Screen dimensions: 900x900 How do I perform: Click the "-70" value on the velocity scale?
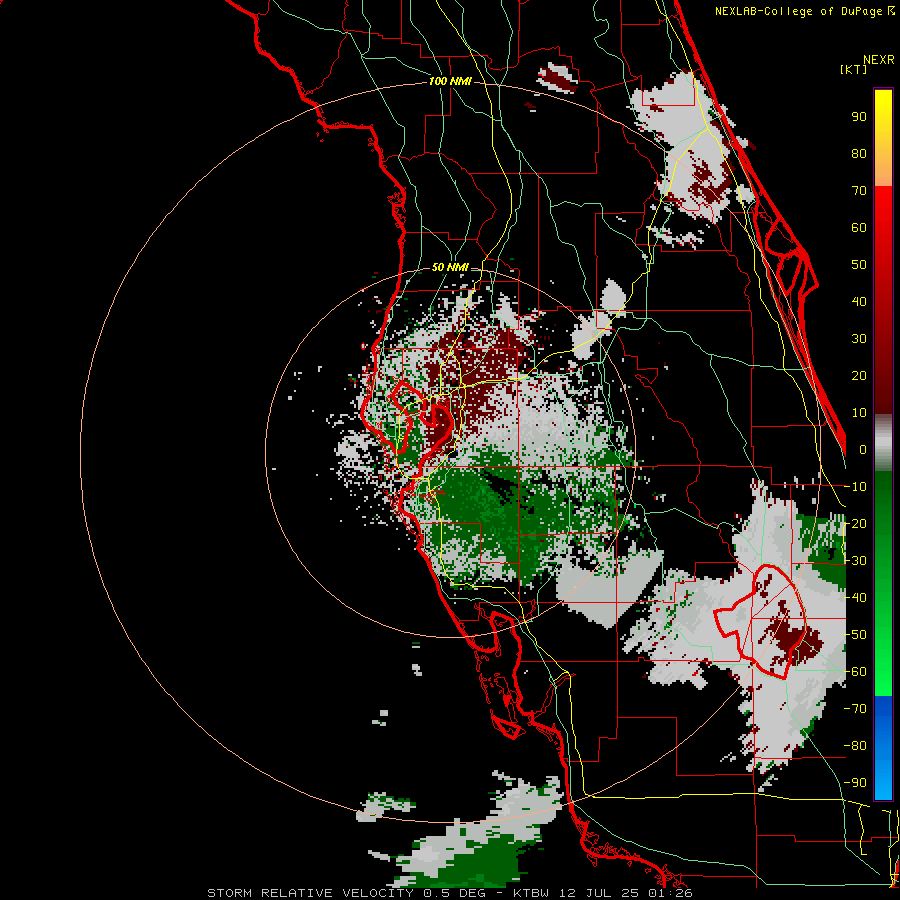(855, 709)
